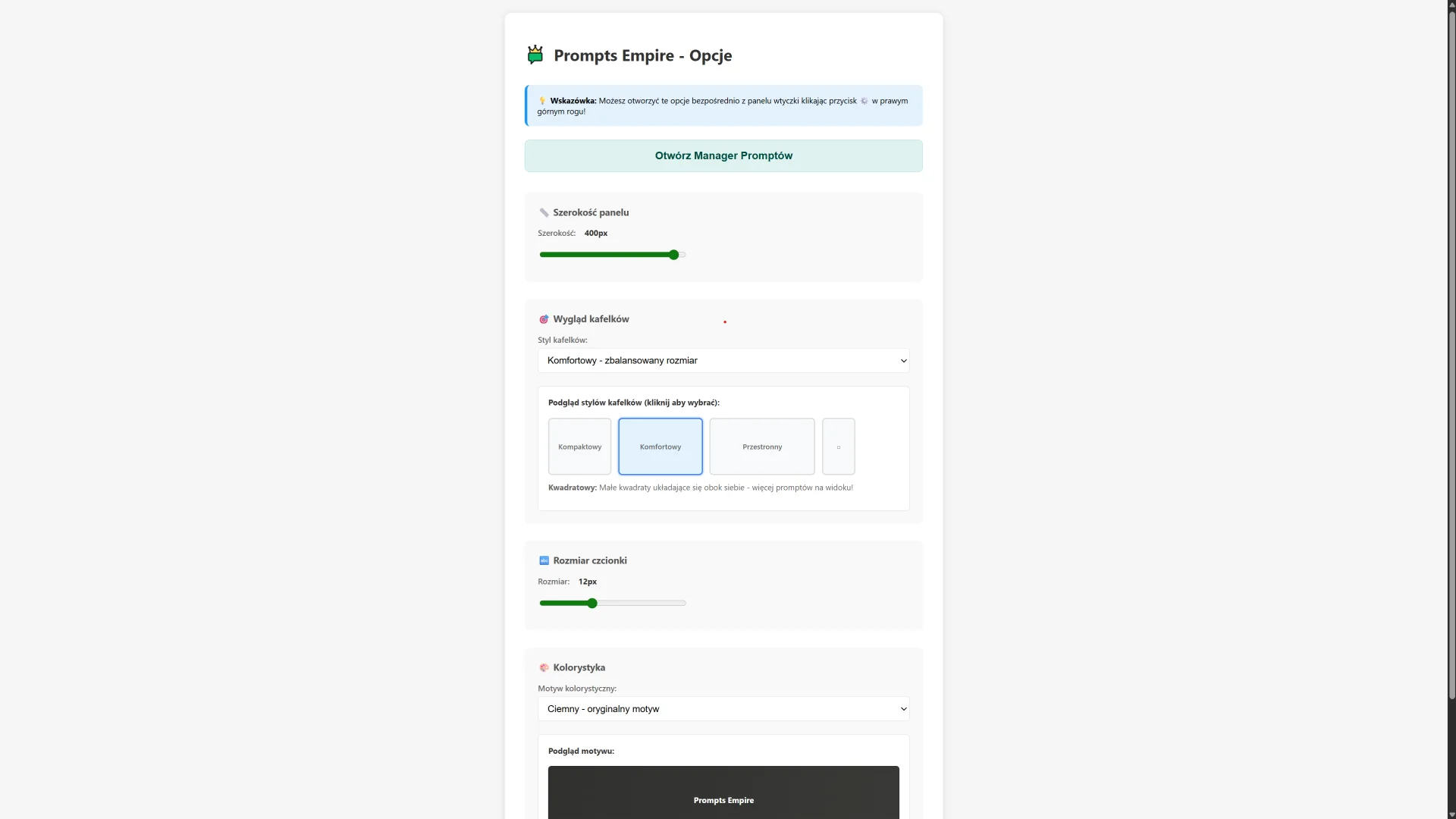Choose the Kompaktowy tile style
1456x819 pixels.
tap(579, 447)
